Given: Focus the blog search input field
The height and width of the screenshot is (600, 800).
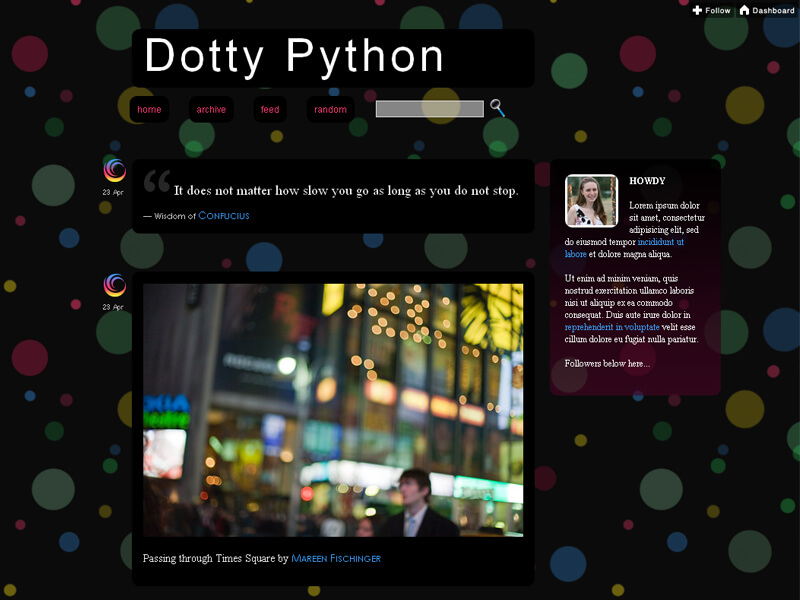Looking at the screenshot, I should pos(430,109).
